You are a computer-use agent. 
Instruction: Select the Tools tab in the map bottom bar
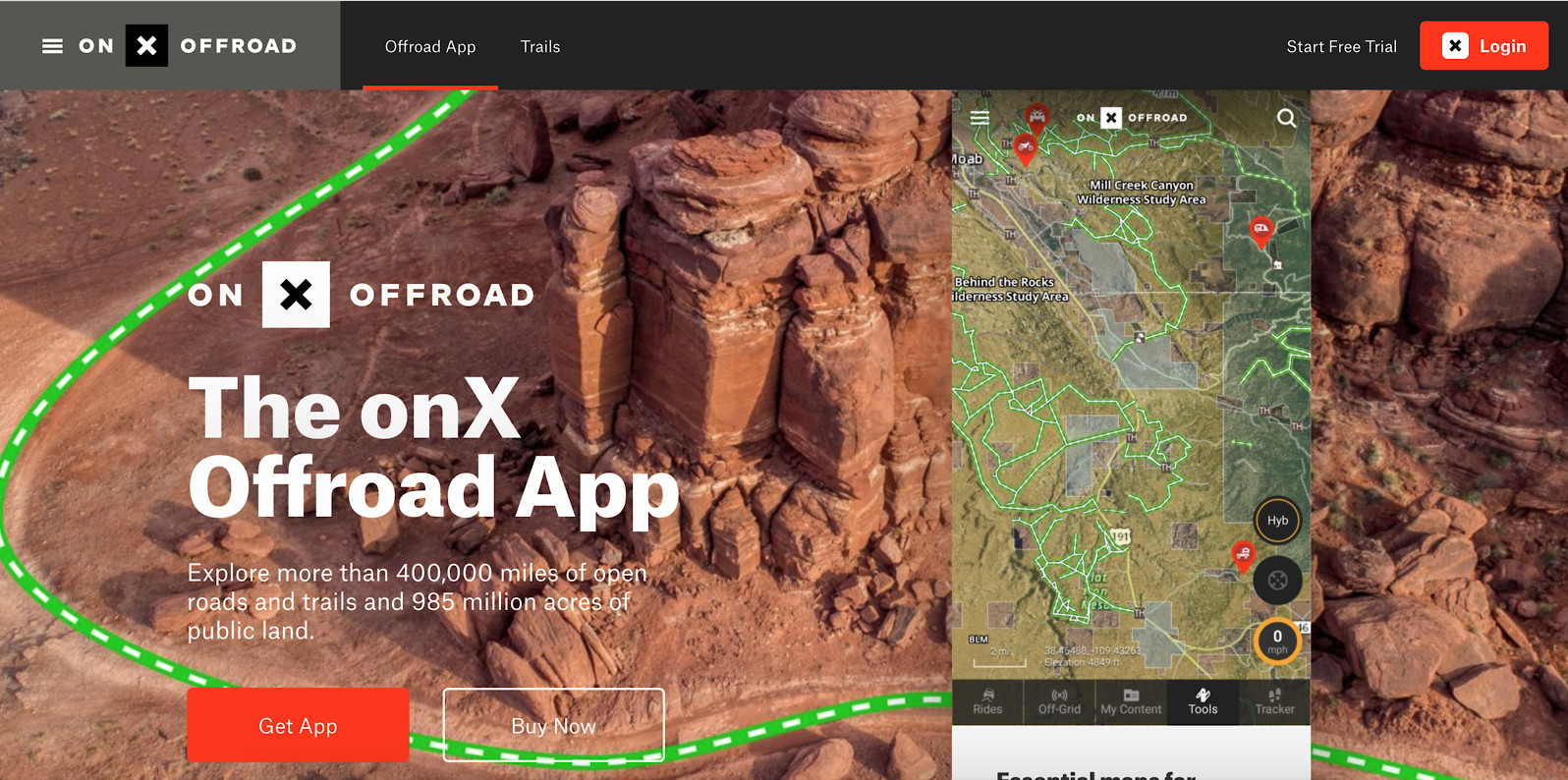1203,701
